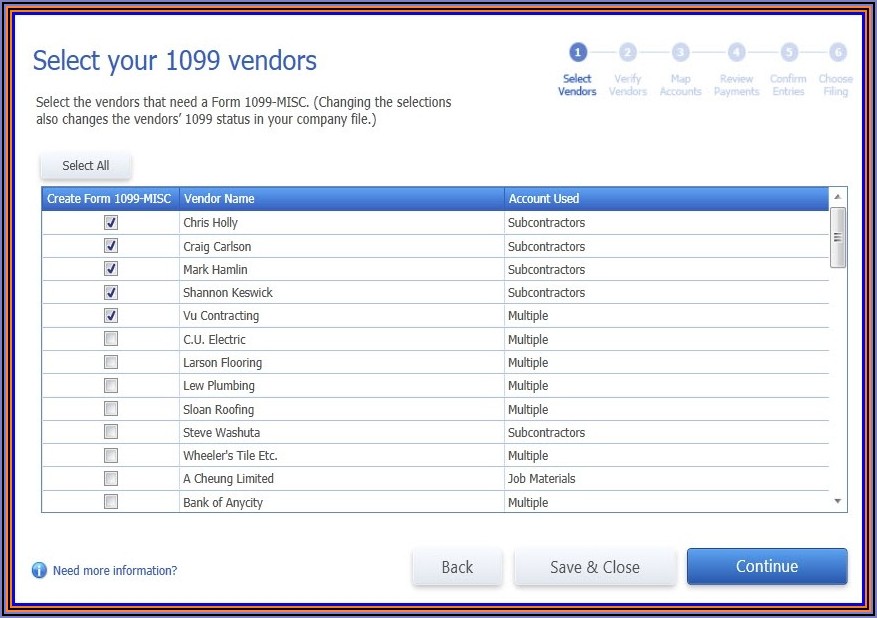Sort by the Account Used column header

[543, 199]
